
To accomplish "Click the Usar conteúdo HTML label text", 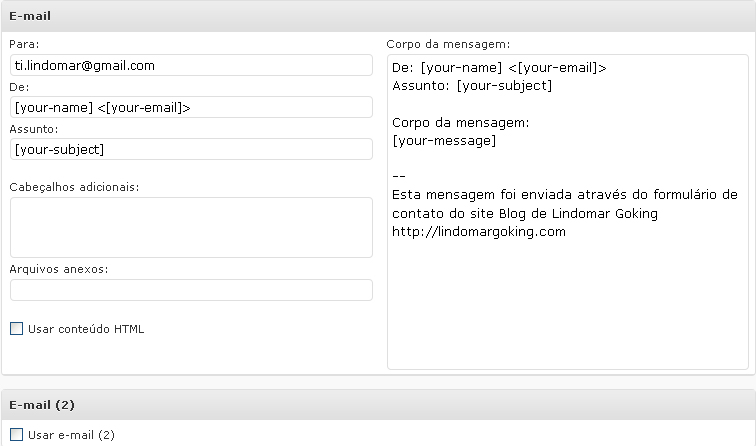I will pyautogui.click(x=86, y=329).
